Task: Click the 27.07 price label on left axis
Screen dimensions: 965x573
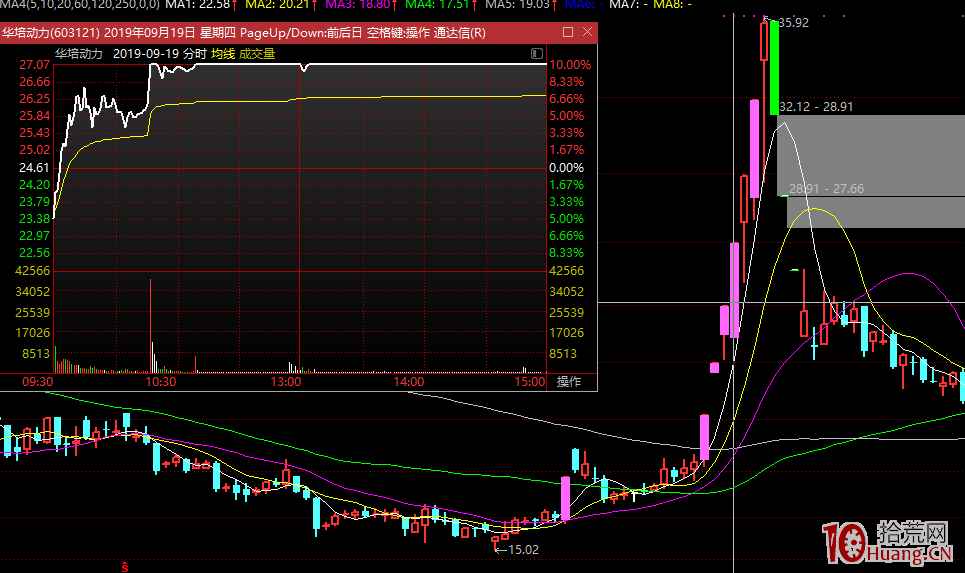Action: click(34, 65)
